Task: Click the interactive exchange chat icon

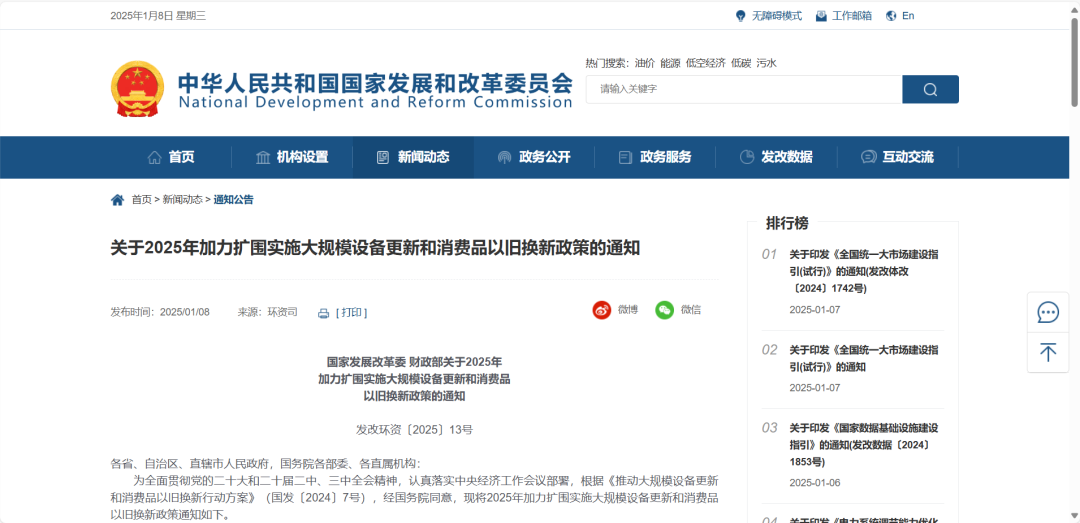Action: 869,157
